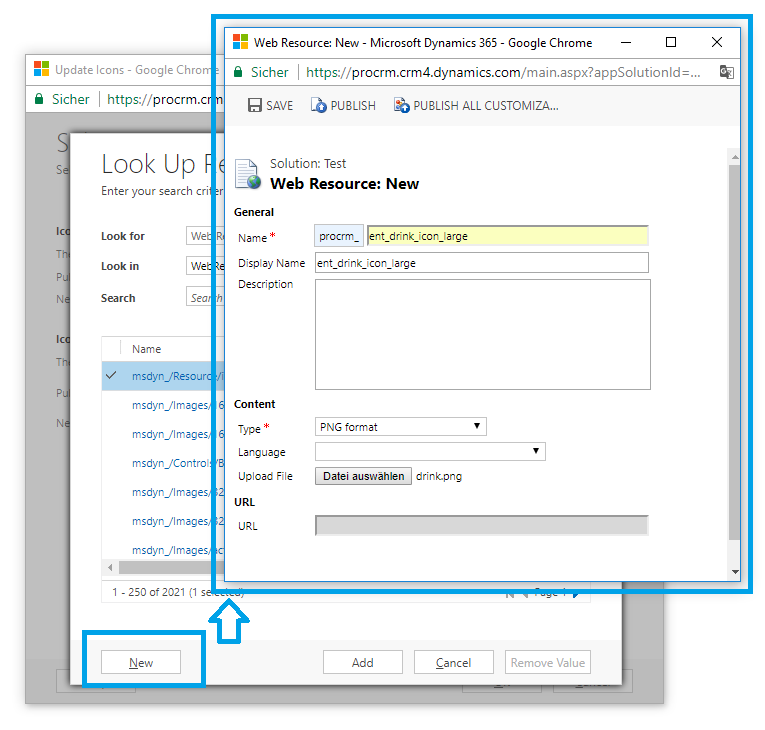This screenshot has height=730, width=765.
Task: Click the Google Translate icon in address bar
Action: pyautogui.click(x=726, y=72)
